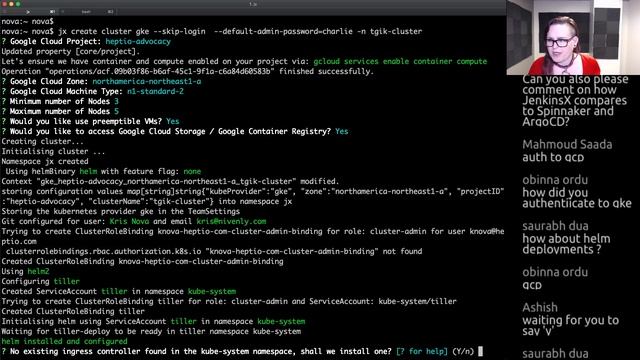
Task: Click the '[? for help]' hint text
Action: [x=422, y=351]
